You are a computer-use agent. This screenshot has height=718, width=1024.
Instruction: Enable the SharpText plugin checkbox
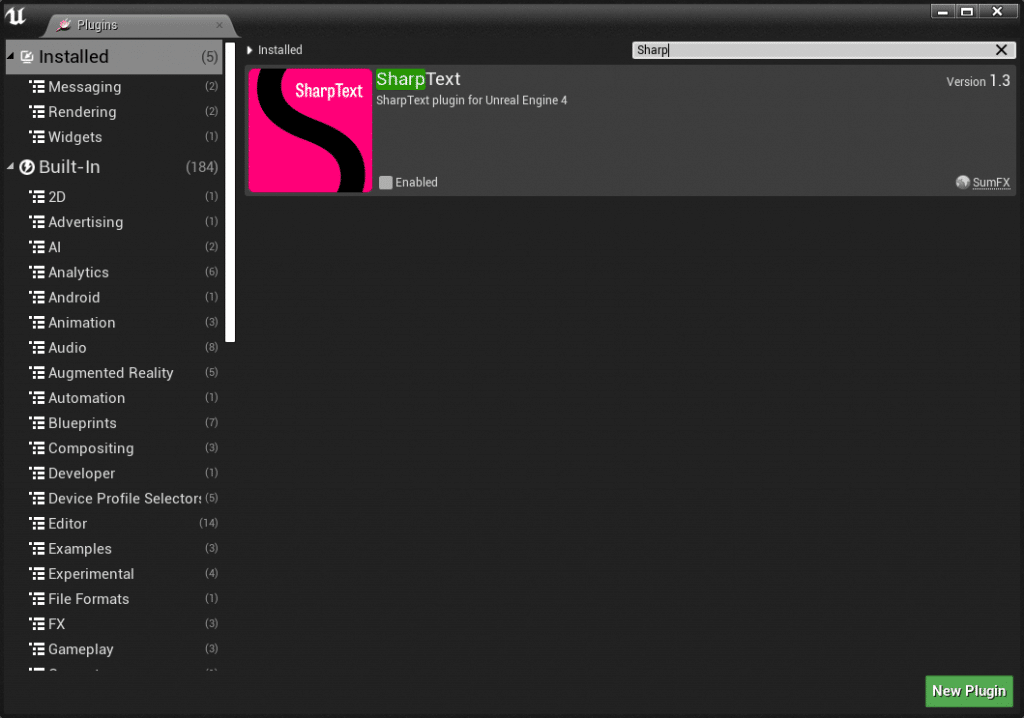[385, 182]
